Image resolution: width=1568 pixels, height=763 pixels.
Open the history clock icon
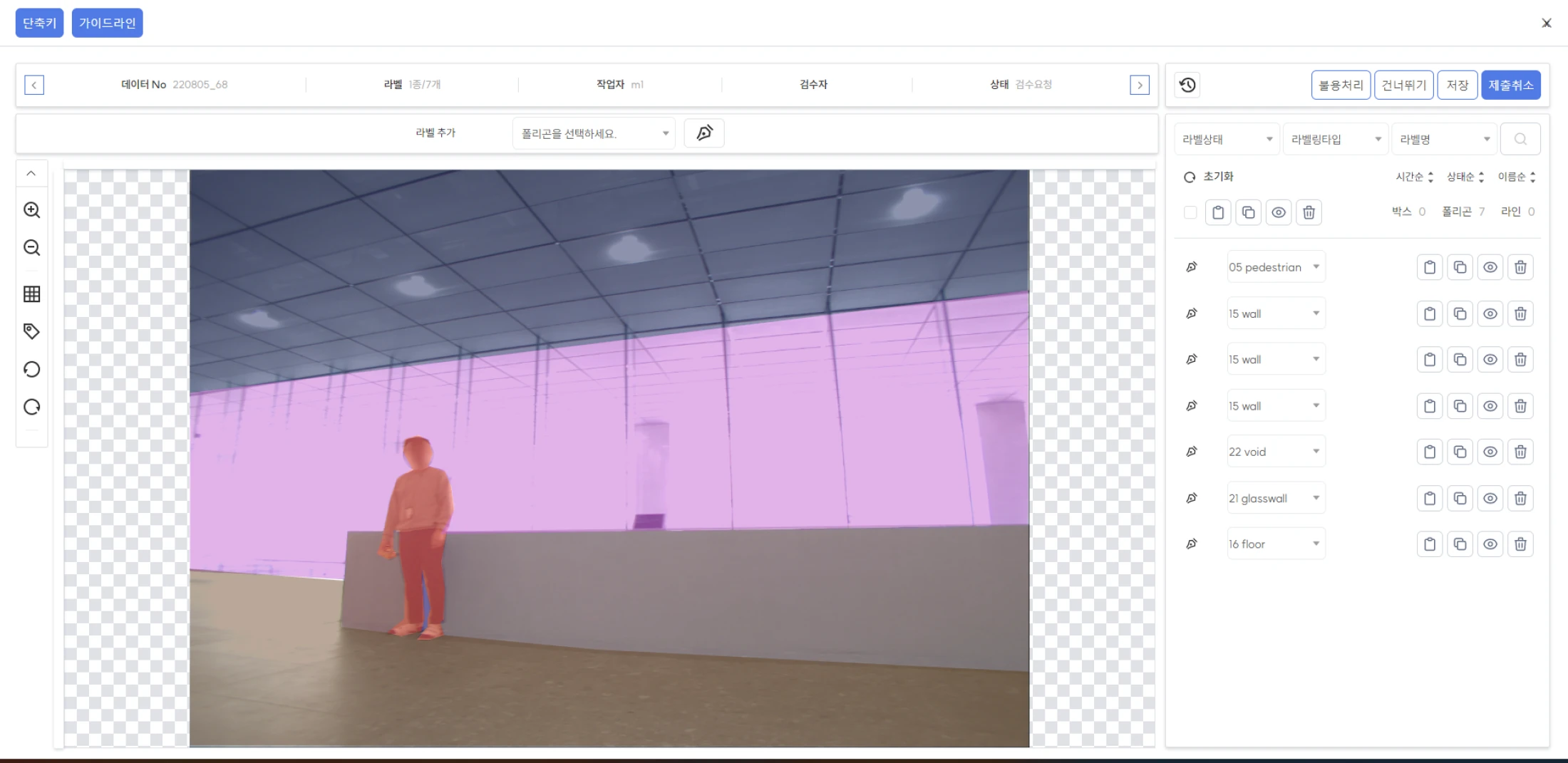(1187, 85)
